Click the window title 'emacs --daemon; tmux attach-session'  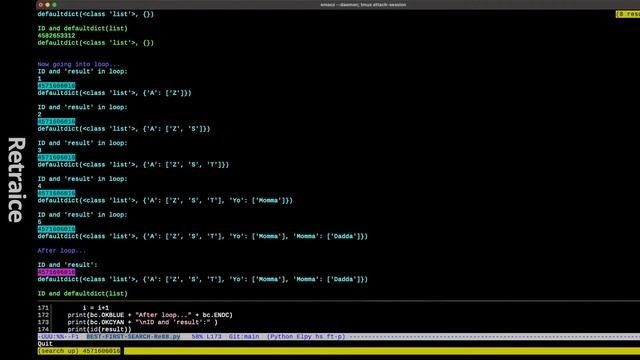pos(363,5)
